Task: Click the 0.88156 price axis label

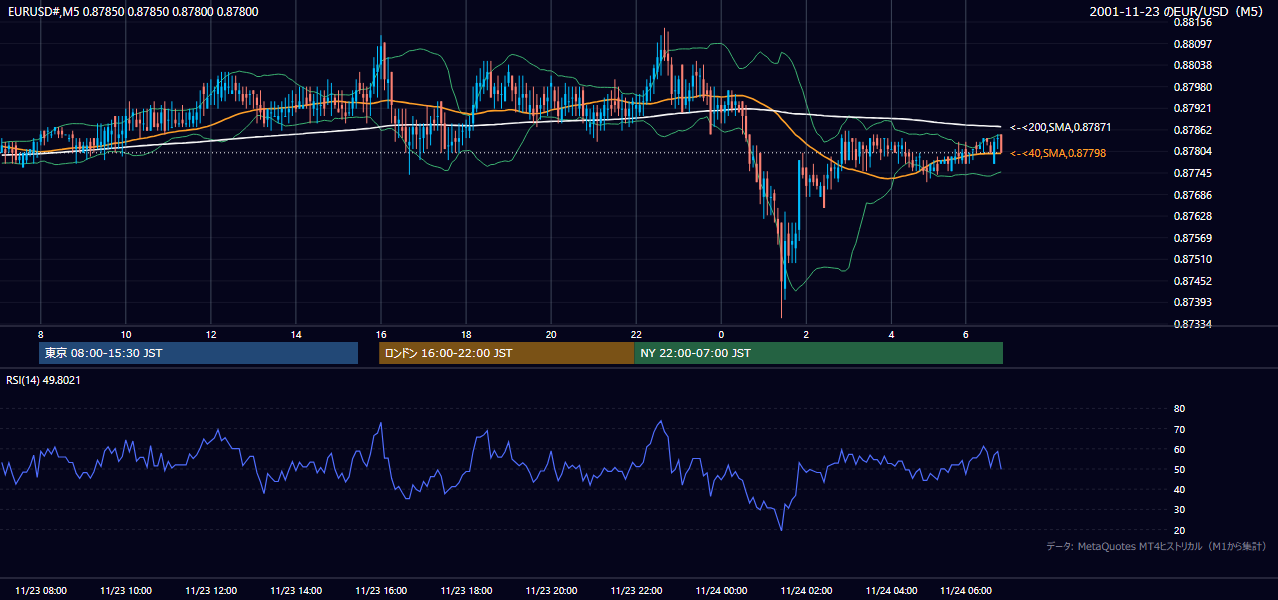Action: pos(1192,22)
